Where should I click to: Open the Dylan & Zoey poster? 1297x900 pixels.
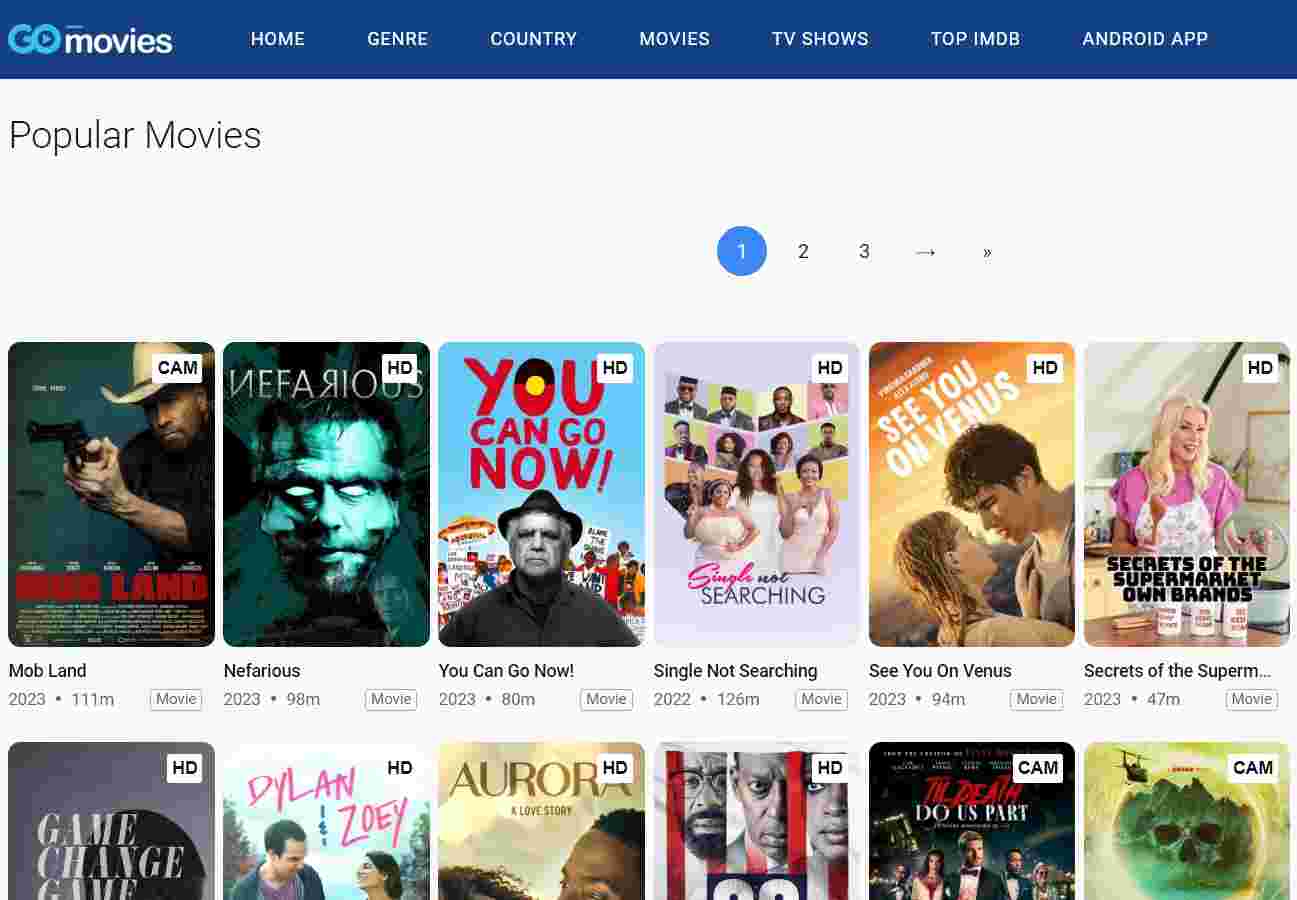326,821
